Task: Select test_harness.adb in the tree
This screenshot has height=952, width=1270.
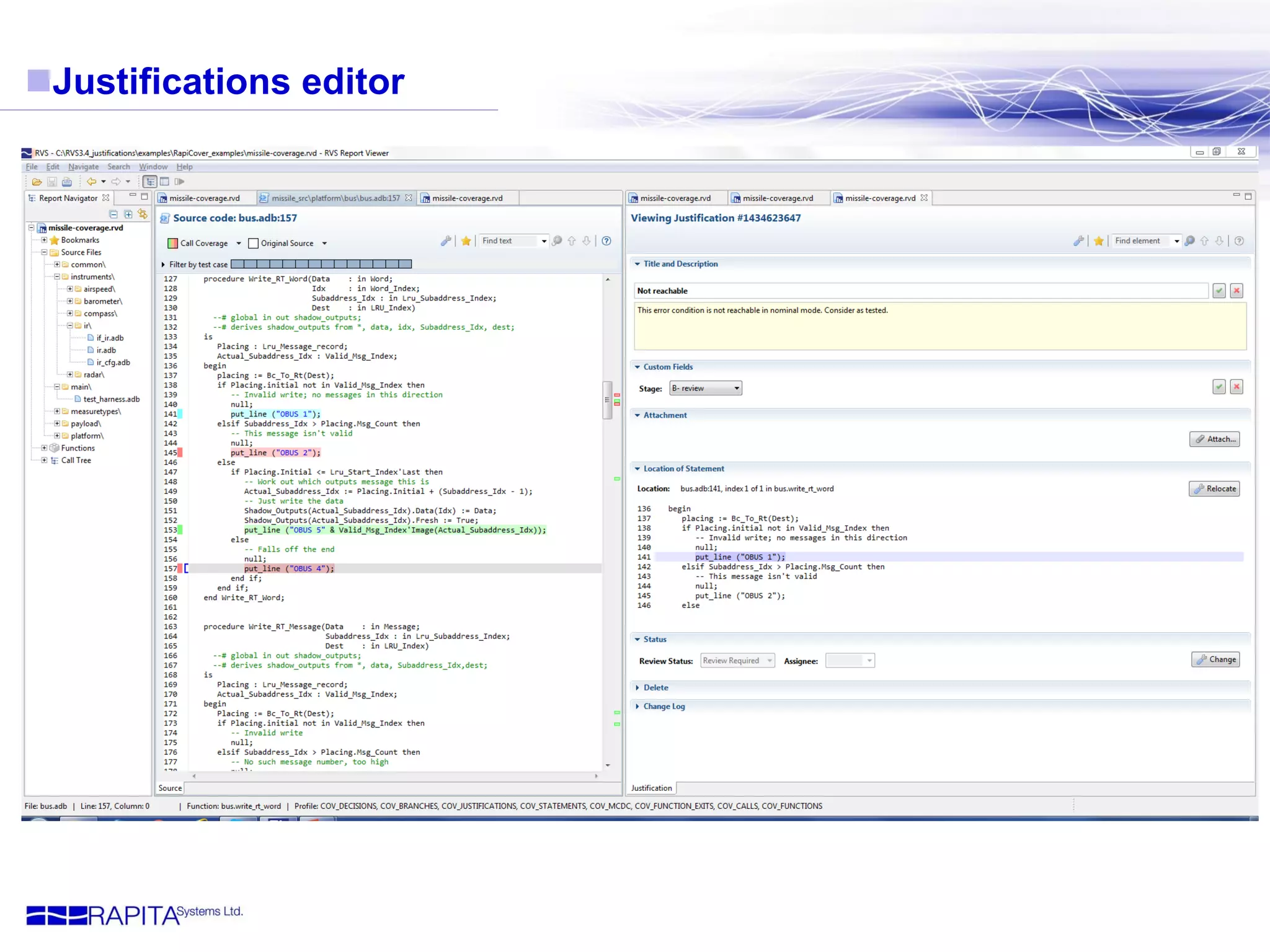Action: tap(111, 399)
